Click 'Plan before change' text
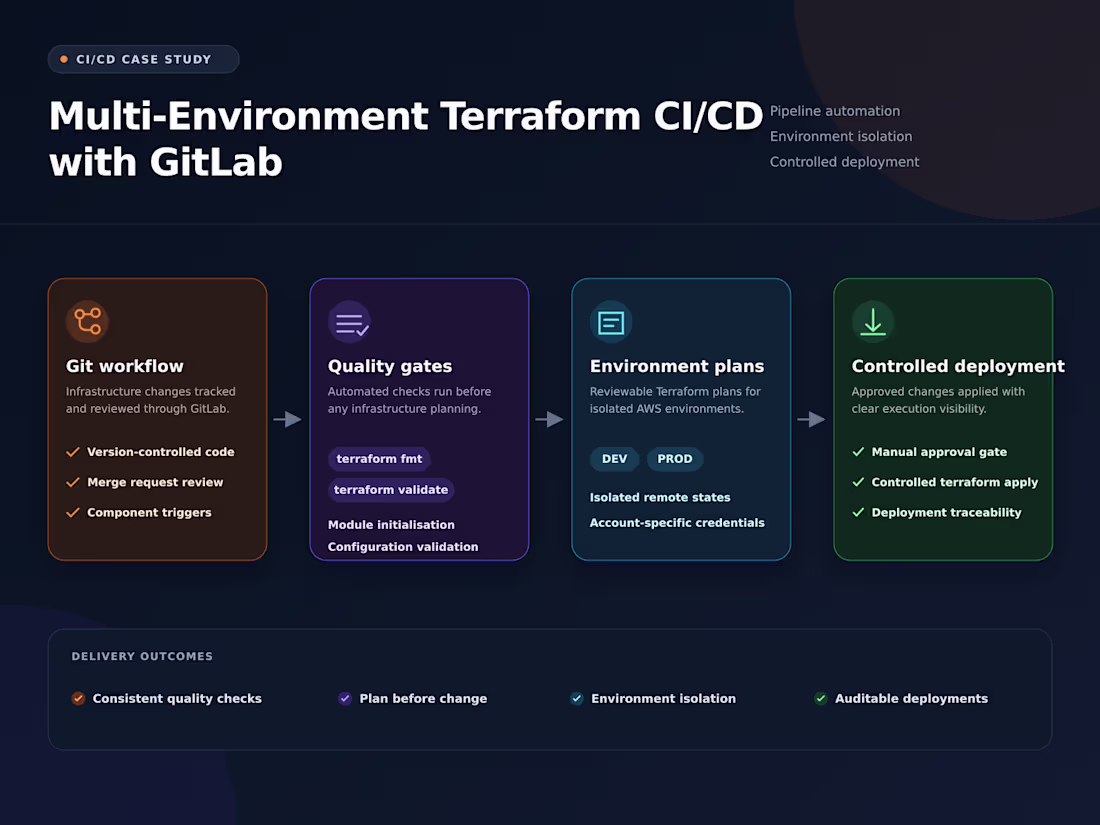This screenshot has height=825, width=1100. pyautogui.click(x=423, y=699)
